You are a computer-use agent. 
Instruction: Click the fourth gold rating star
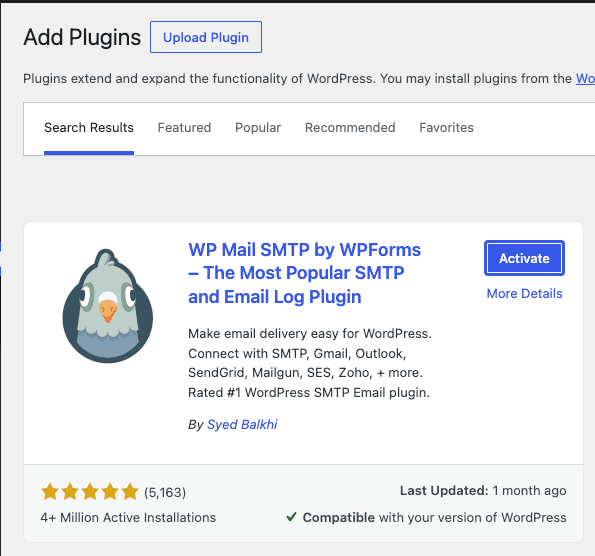point(110,491)
